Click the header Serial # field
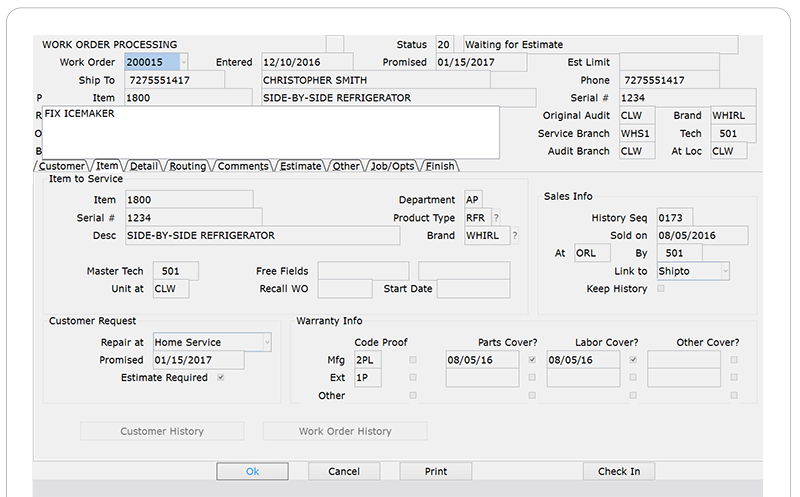800x497 pixels. pyautogui.click(x=687, y=98)
